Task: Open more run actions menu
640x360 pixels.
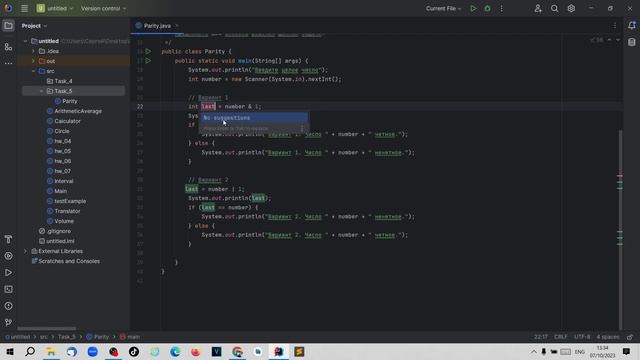Action: click(x=502, y=8)
